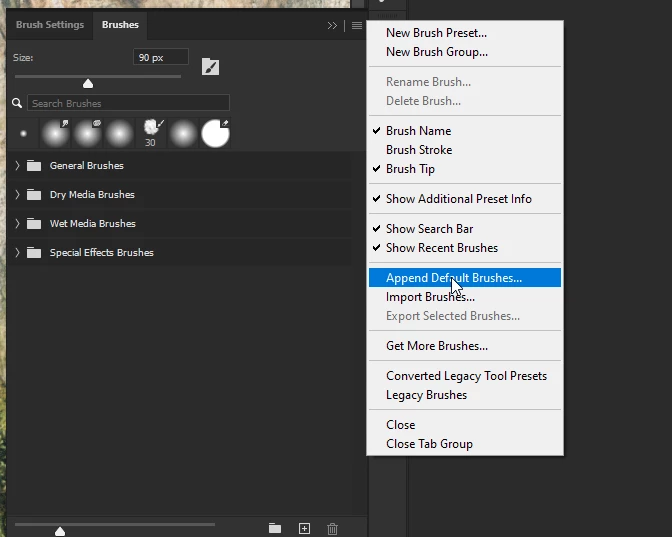Select the large hard white round recent brush
Image resolution: width=672 pixels, height=537 pixels.
click(215, 134)
